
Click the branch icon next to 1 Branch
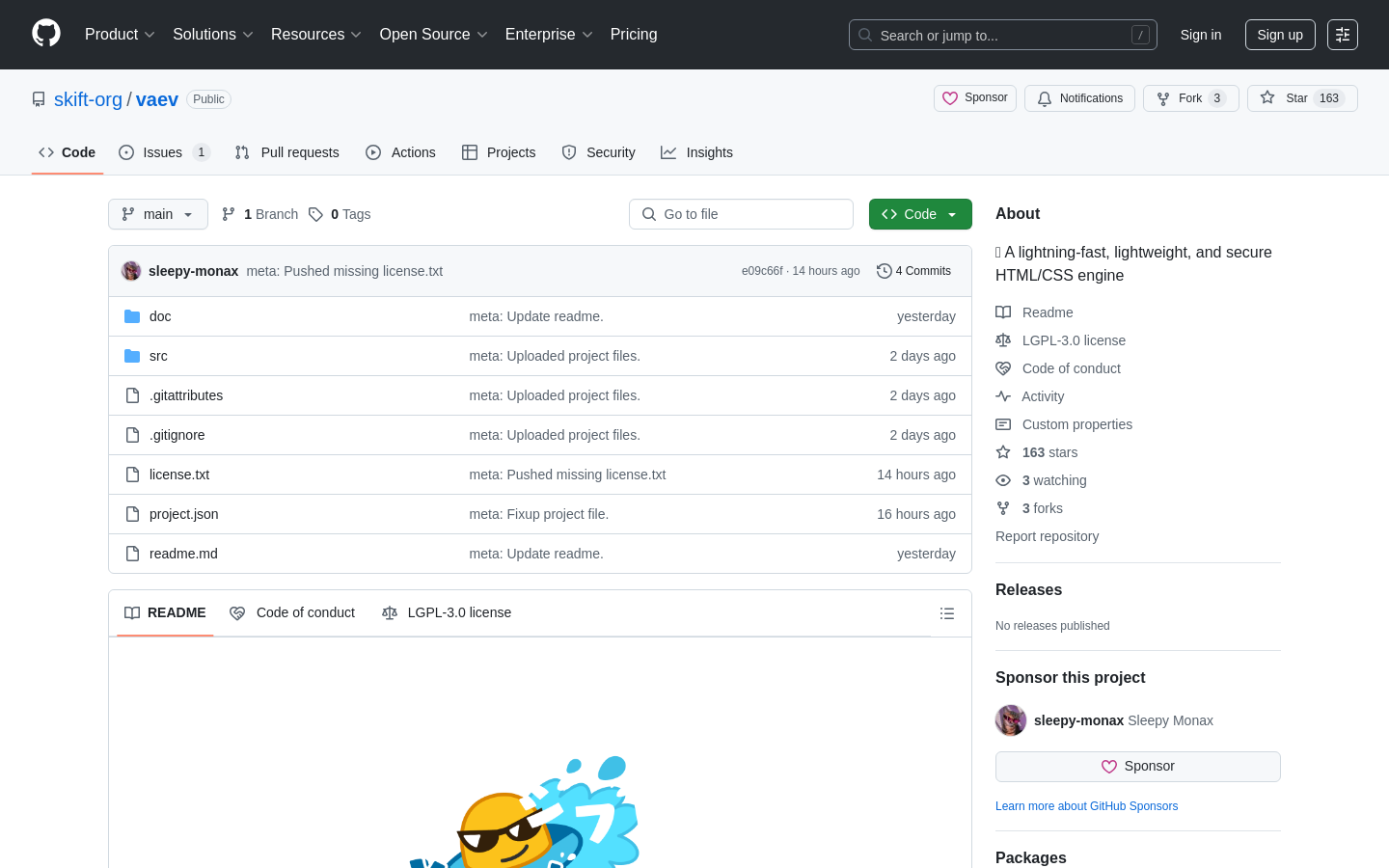(x=229, y=214)
